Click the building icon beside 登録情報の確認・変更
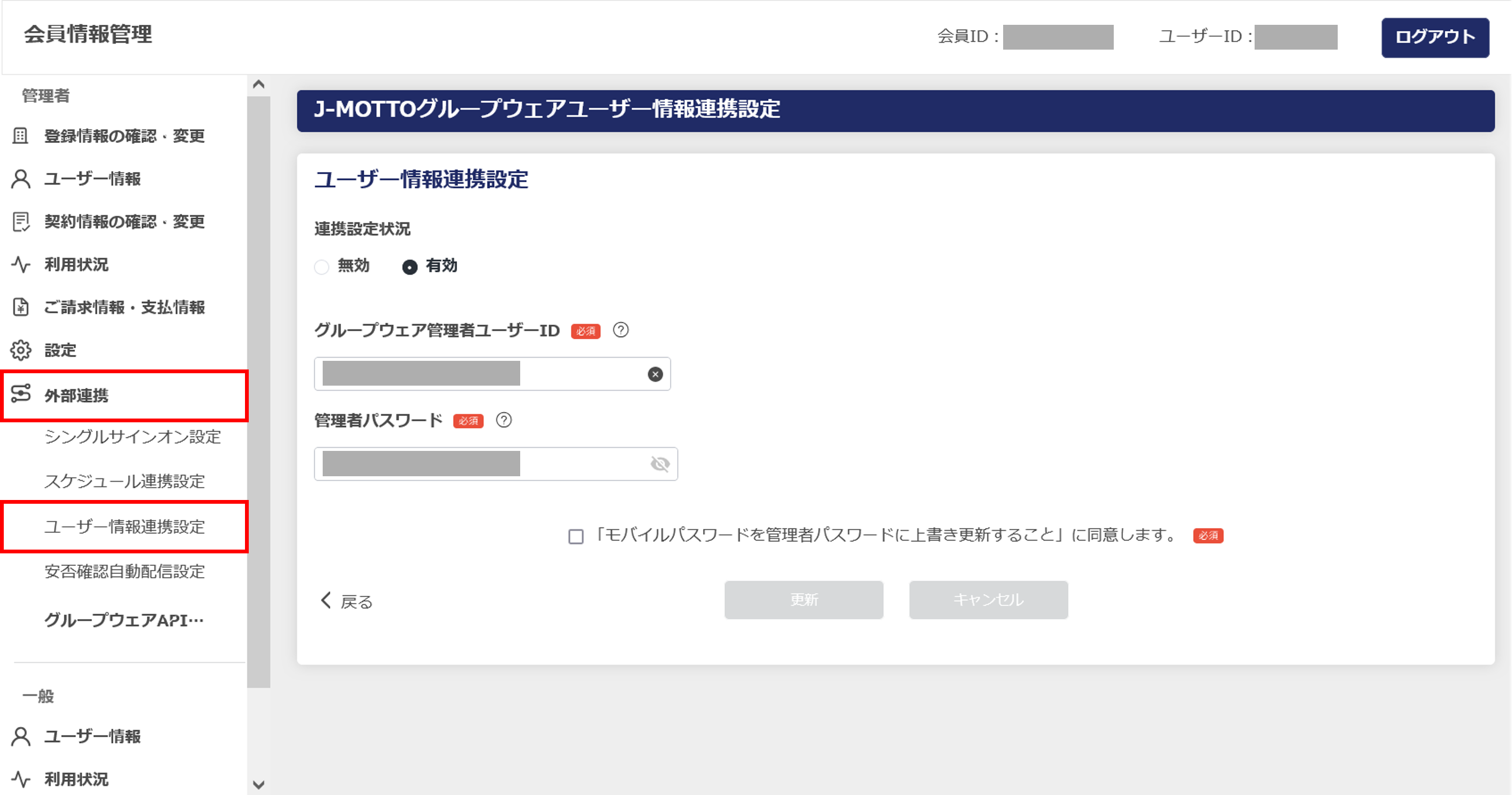The image size is (1512, 795). point(21,136)
